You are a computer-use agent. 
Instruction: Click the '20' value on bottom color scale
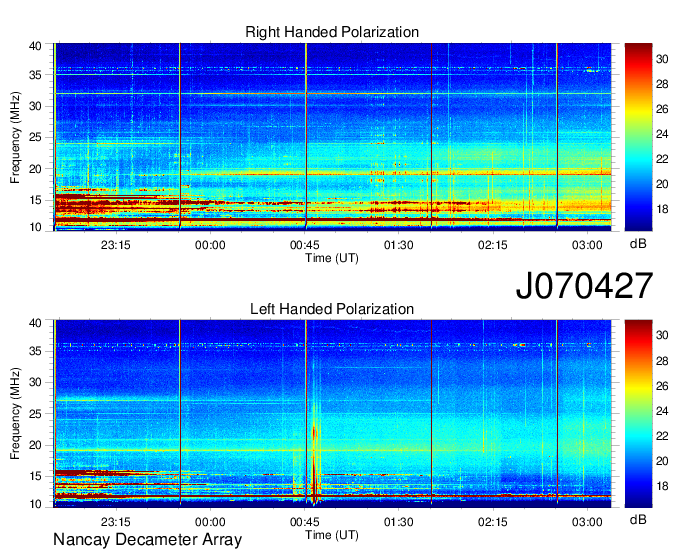(x=662, y=461)
